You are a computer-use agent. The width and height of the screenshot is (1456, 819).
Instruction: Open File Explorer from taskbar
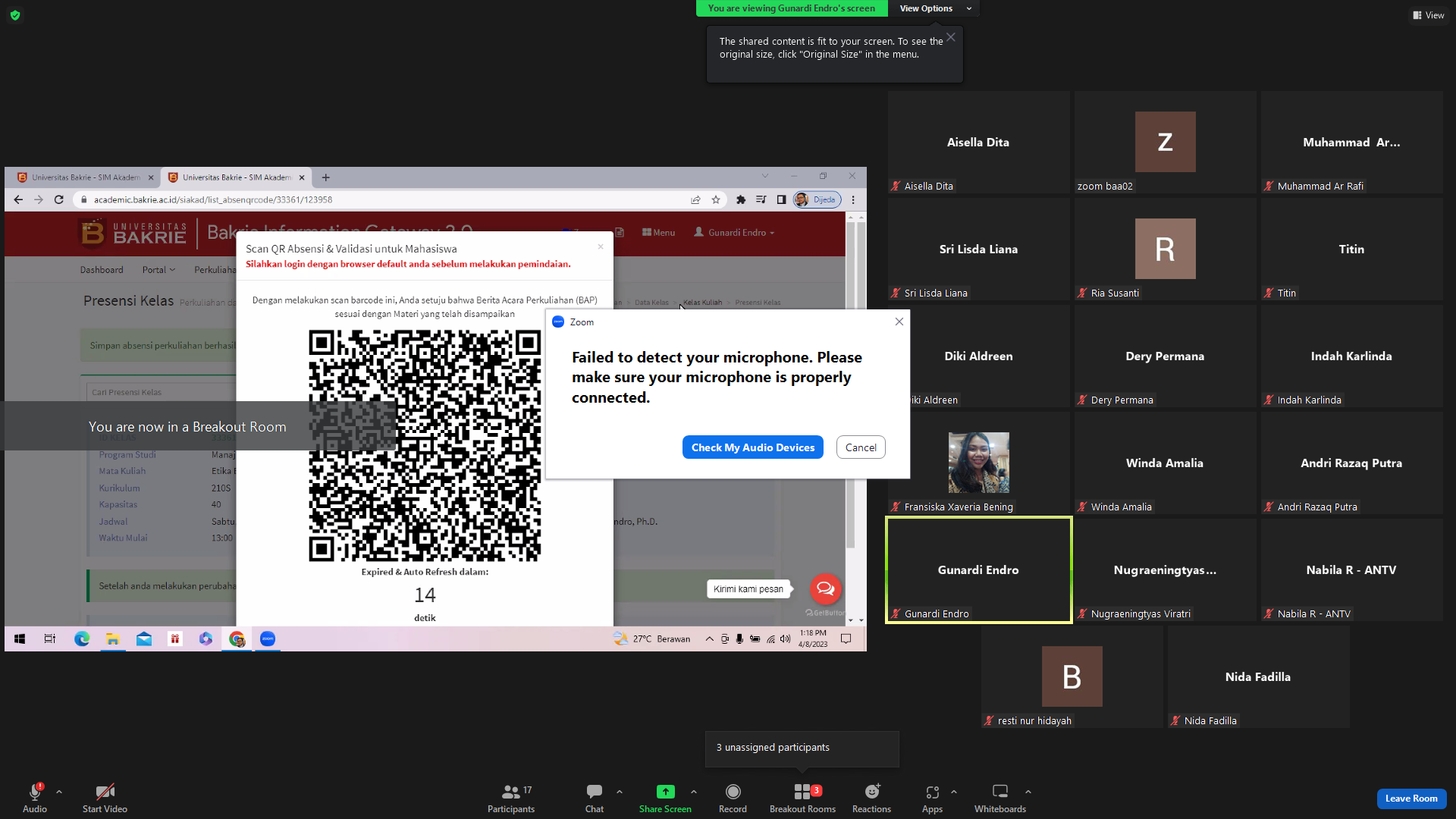(x=113, y=639)
